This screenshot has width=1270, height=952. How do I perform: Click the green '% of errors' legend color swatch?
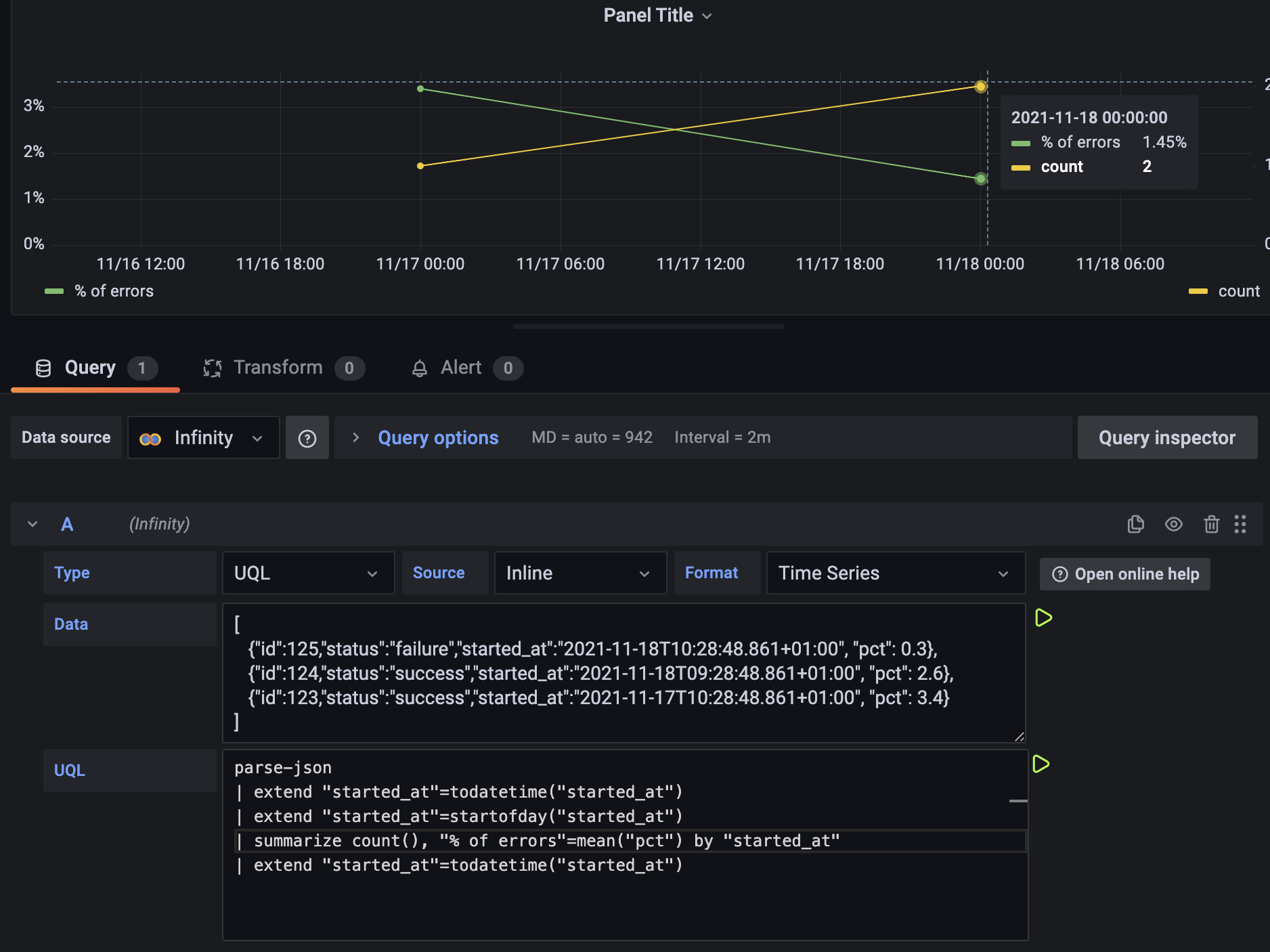[x=53, y=291]
